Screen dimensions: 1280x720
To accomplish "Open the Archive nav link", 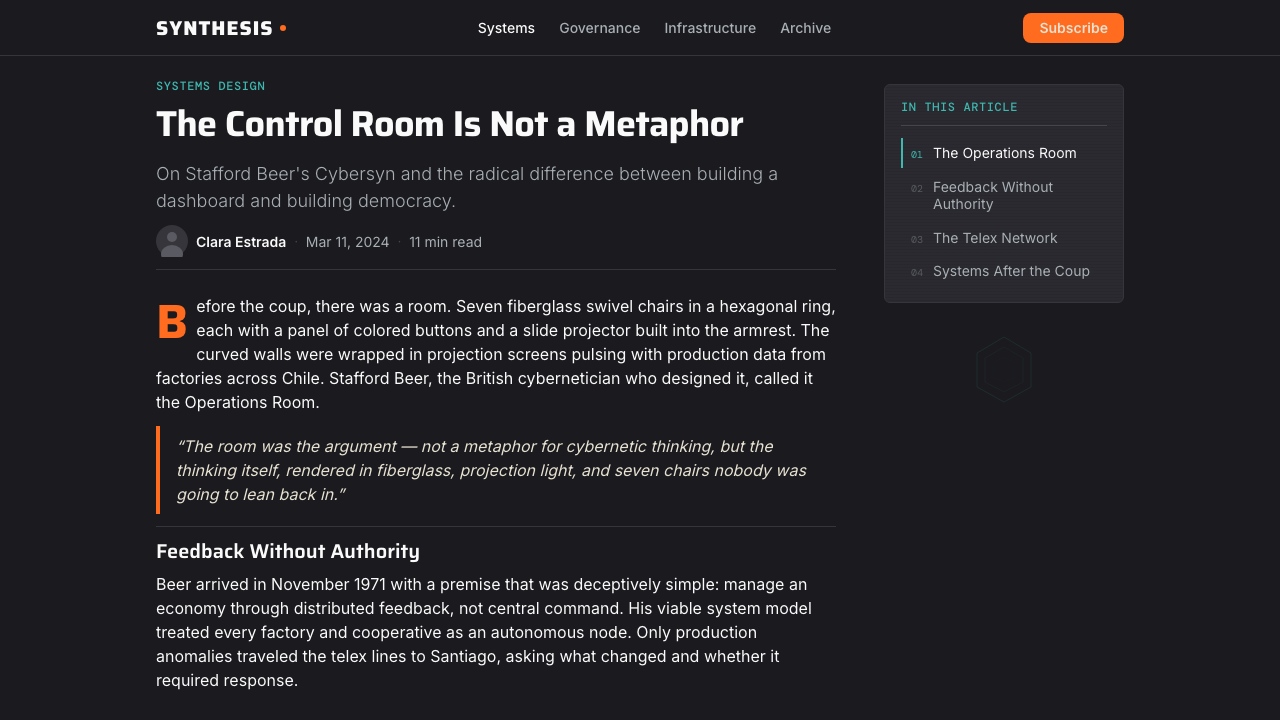I will point(806,28).
